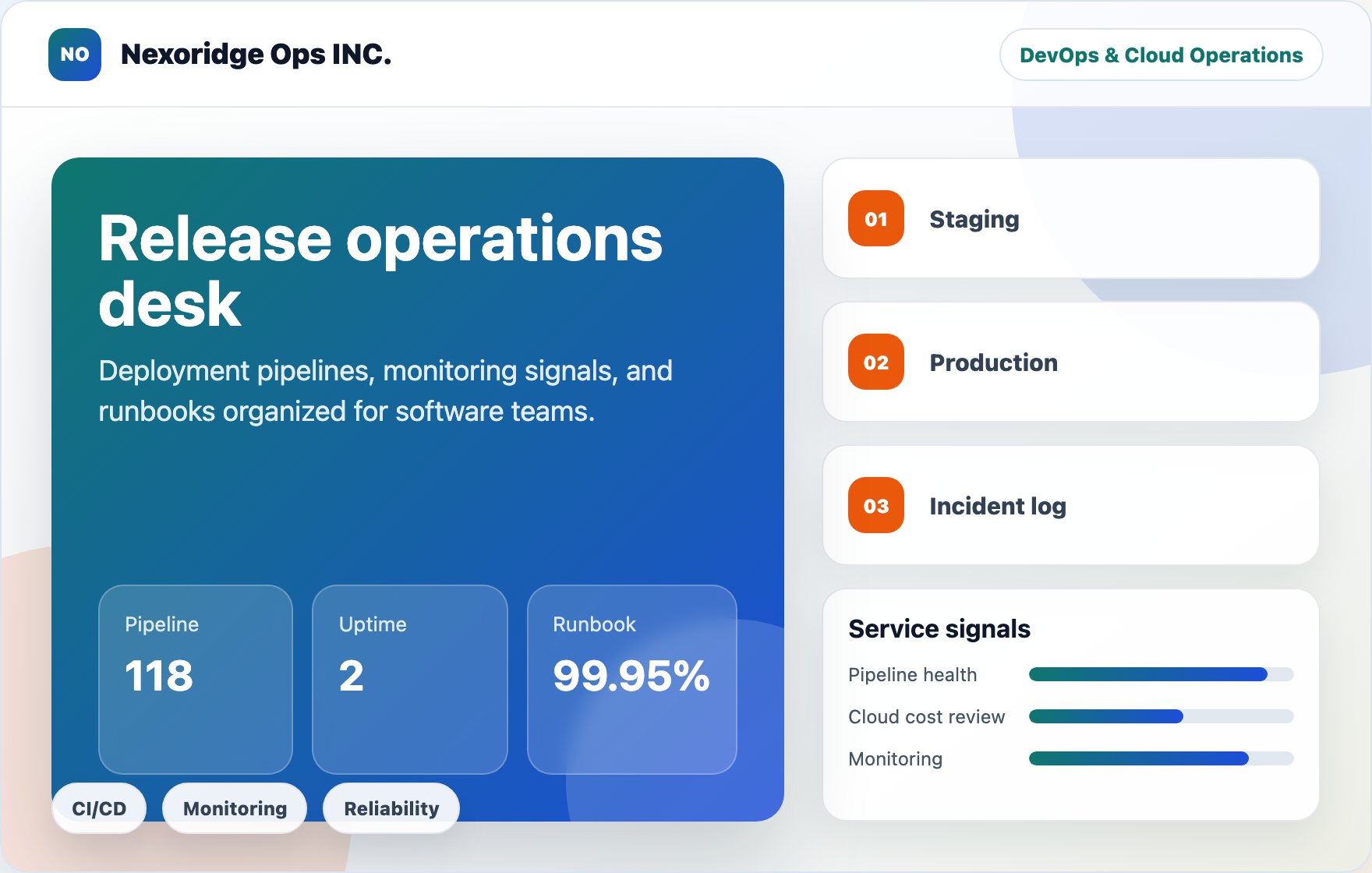This screenshot has height=873, width=1372.
Task: Click the orange 02 badge beside Production
Action: point(876,362)
